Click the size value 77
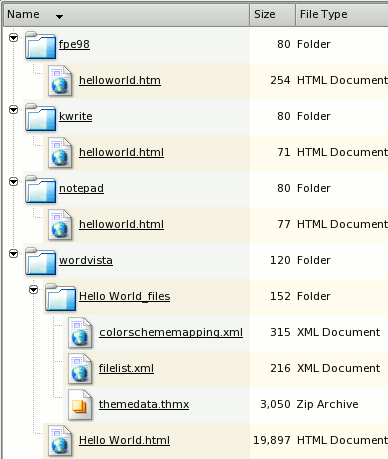 tap(284, 224)
